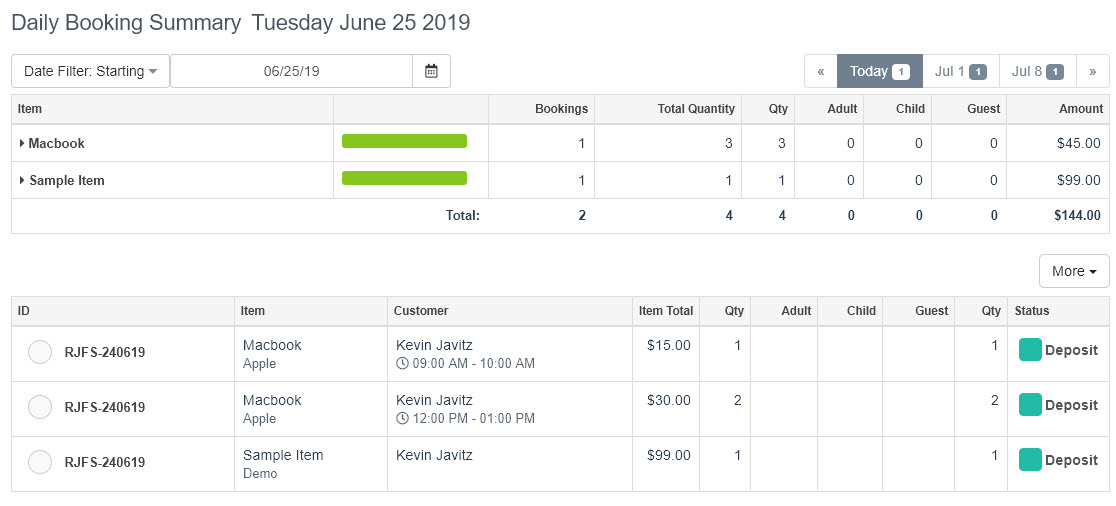Viewport: 1116px width, 506px height.
Task: Click the Deposit label in the Sample Item row
Action: [1071, 460]
